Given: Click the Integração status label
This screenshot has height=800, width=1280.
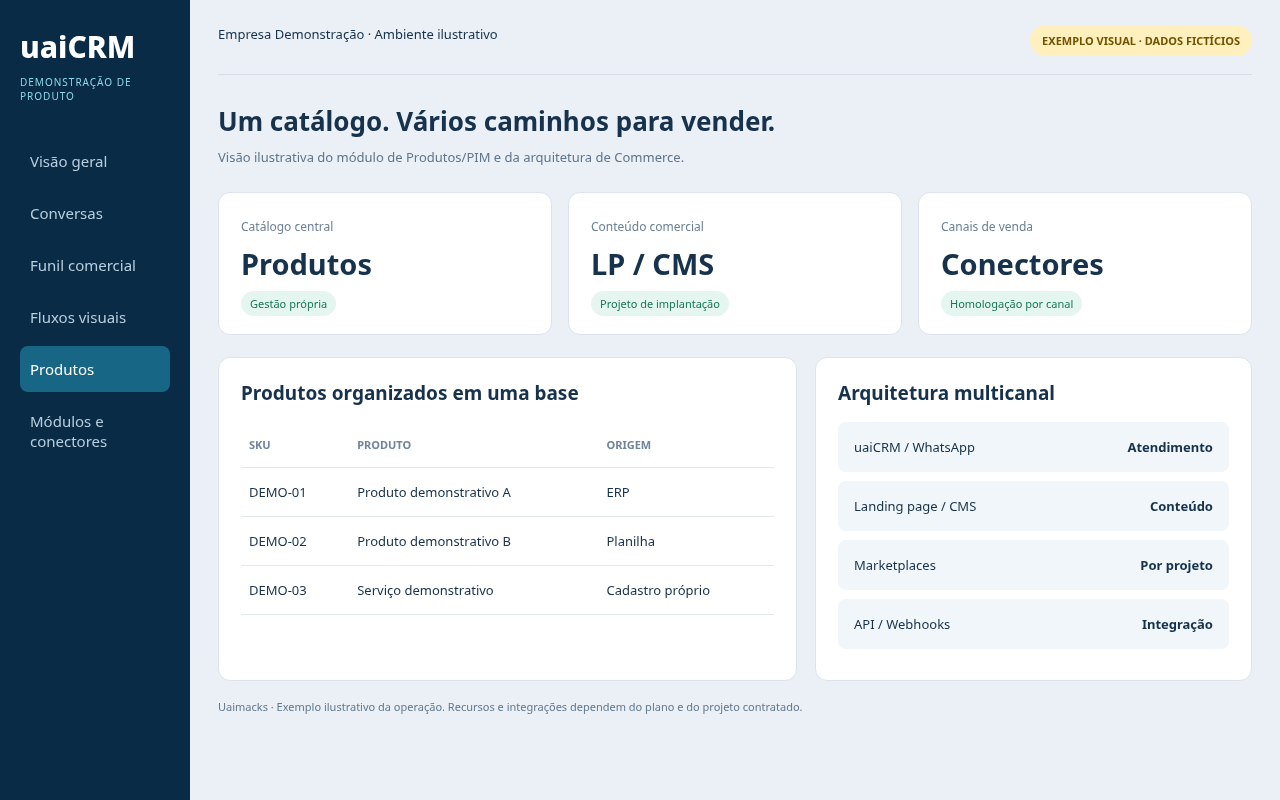Looking at the screenshot, I should pyautogui.click(x=1177, y=624).
